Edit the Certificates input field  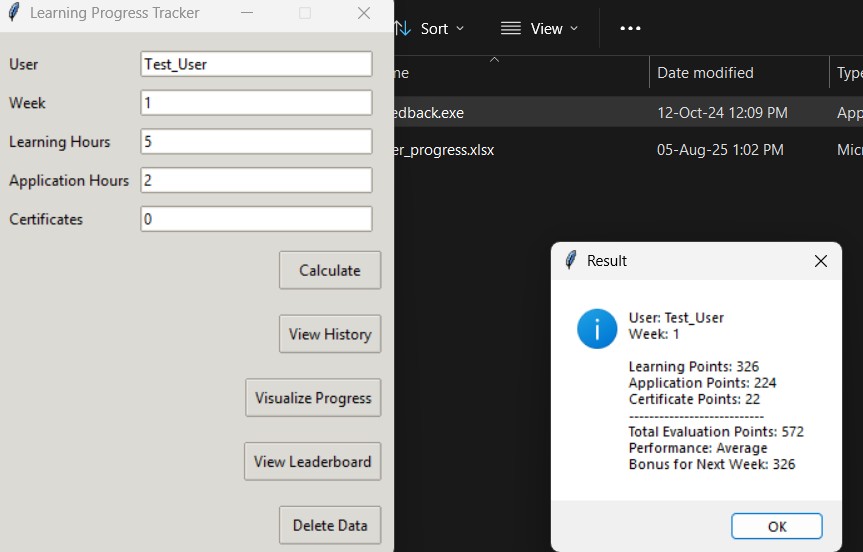[256, 219]
